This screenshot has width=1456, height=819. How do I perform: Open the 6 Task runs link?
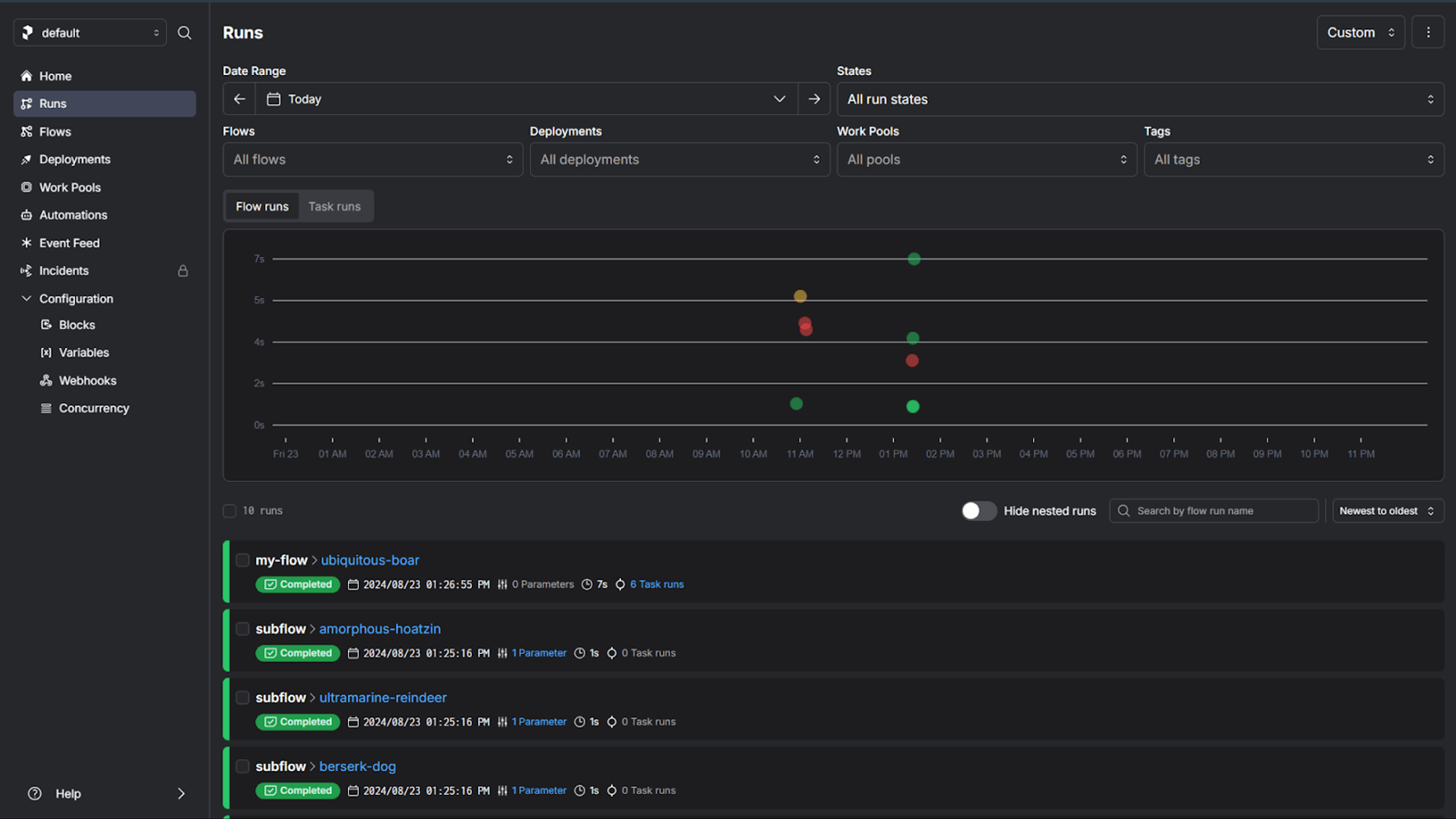[x=656, y=584]
